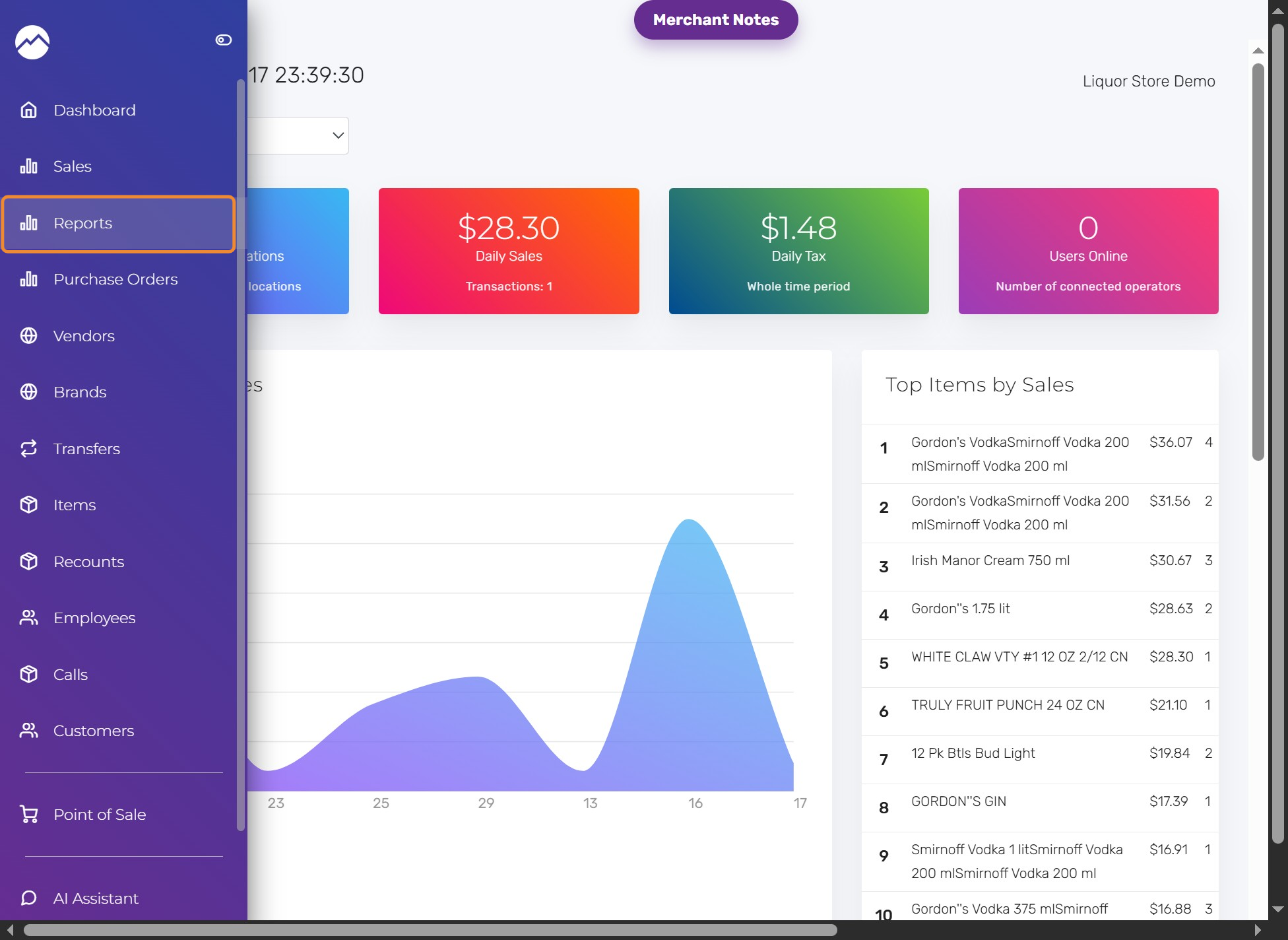Click the Top Items by Sales heading

point(979,385)
